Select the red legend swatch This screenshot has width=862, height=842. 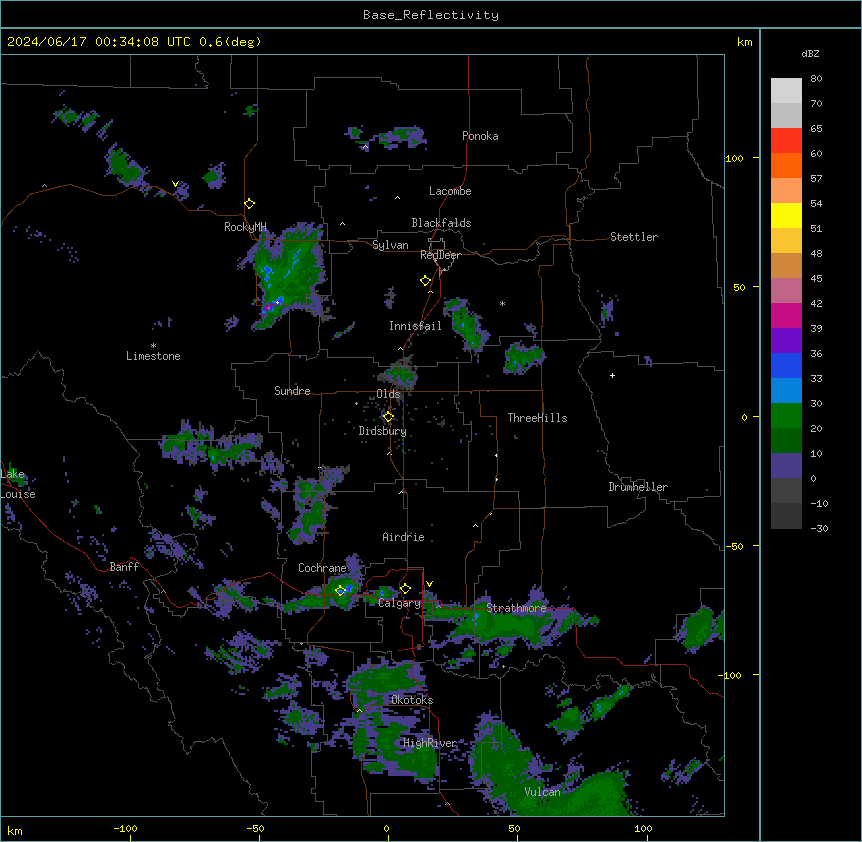[786, 141]
